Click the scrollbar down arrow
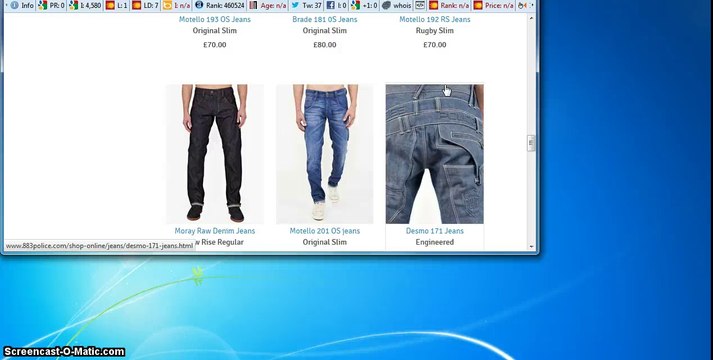This screenshot has width=713, height=360. pyautogui.click(x=531, y=246)
